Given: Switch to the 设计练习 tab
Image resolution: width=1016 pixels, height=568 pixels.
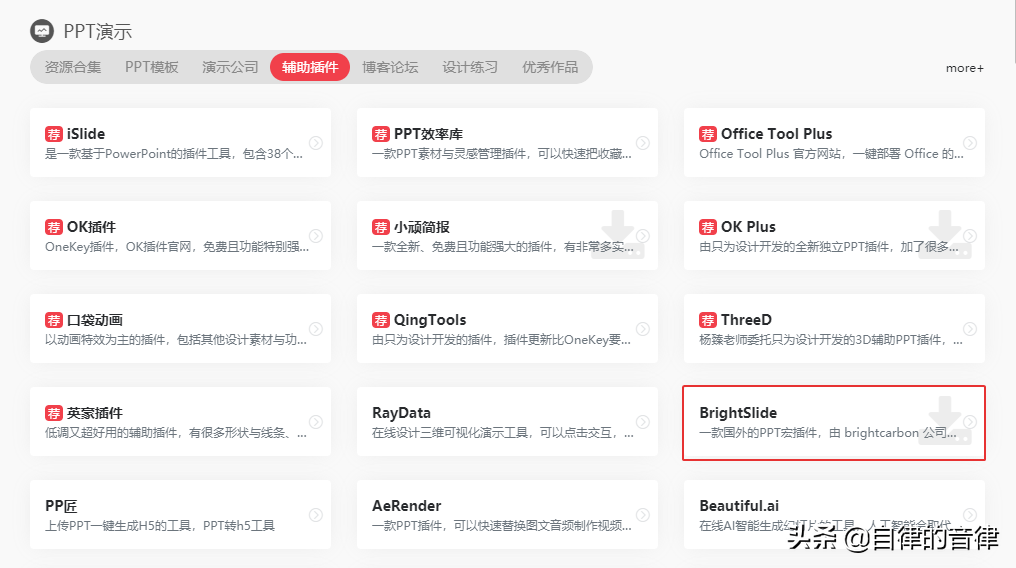Looking at the screenshot, I should (470, 67).
